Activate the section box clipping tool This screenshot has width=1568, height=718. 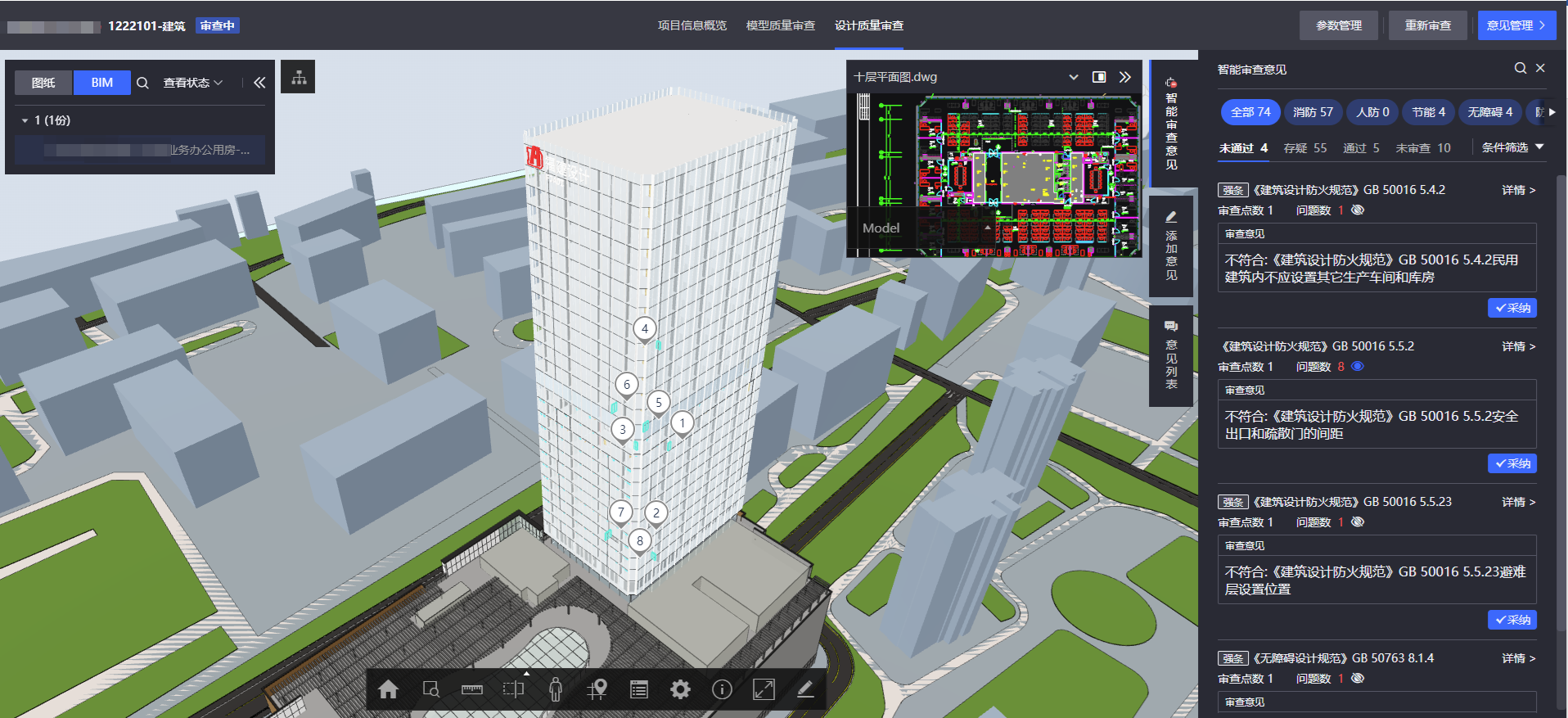(513, 689)
